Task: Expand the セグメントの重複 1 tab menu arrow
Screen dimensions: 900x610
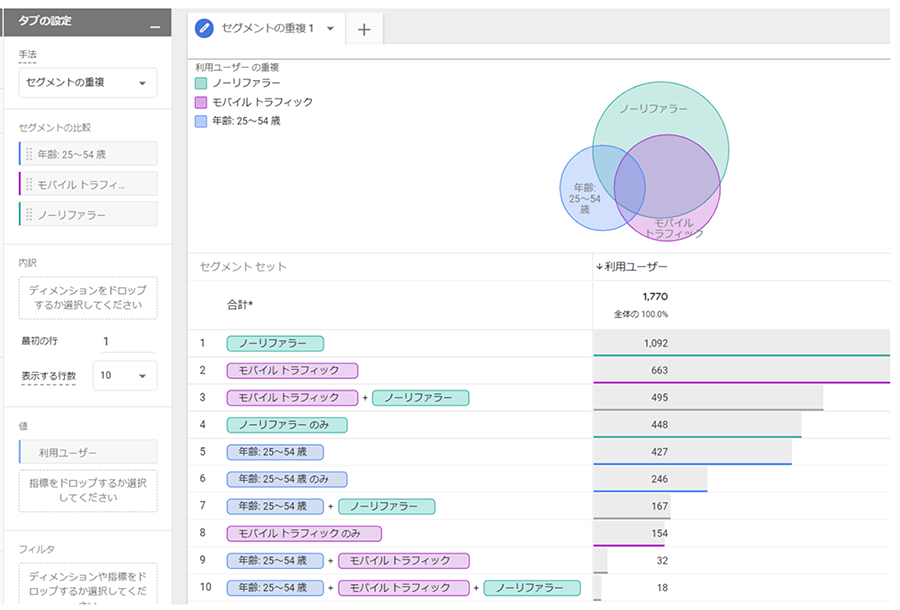Action: (x=330, y=29)
